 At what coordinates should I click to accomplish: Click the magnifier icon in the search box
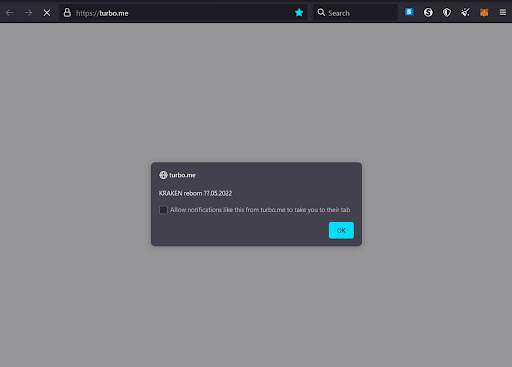tap(321, 13)
